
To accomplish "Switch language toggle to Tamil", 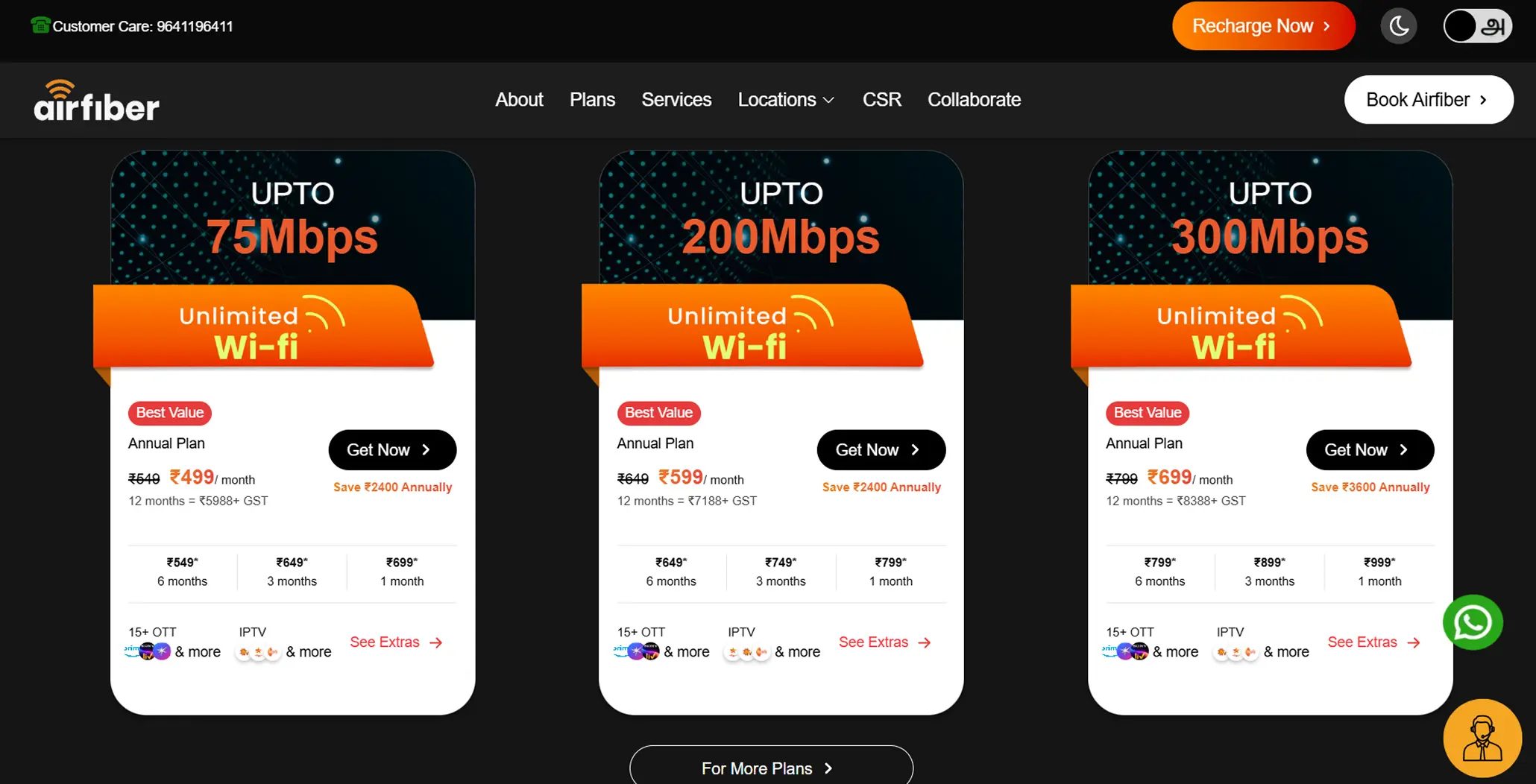I will click(x=1477, y=26).
